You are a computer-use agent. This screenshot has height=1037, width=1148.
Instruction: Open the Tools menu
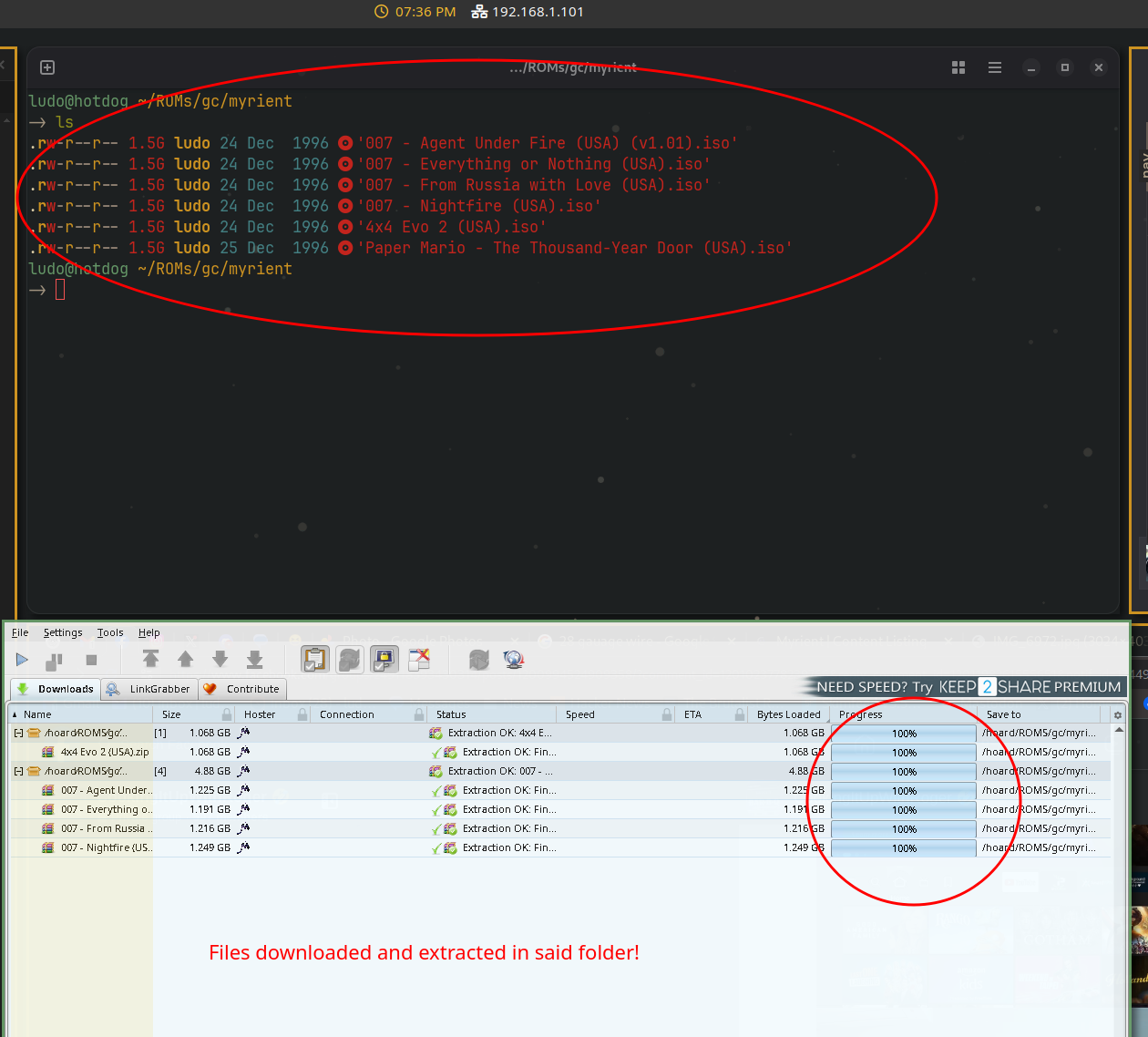[x=110, y=632]
